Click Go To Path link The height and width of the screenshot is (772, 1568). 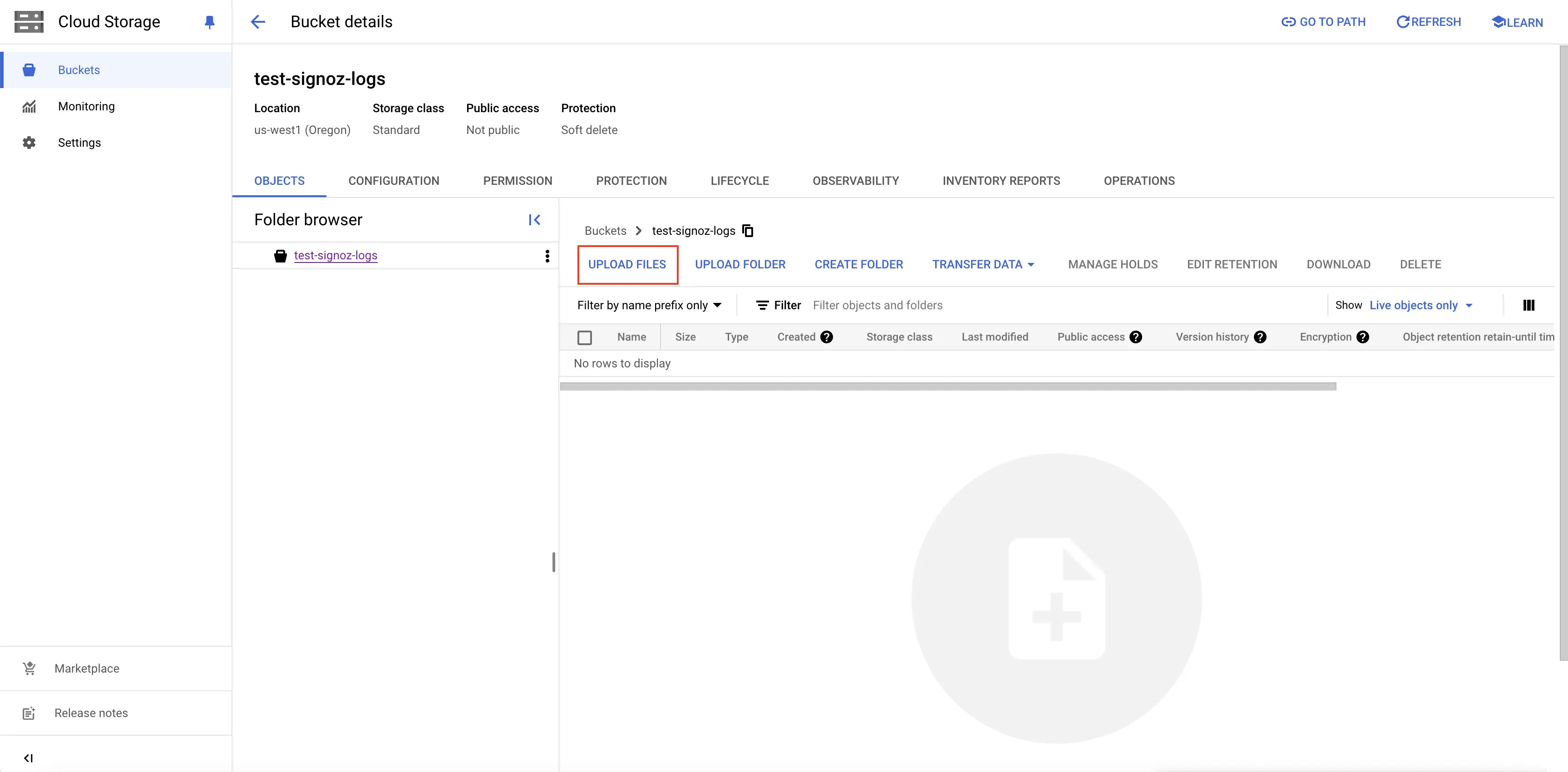click(x=1323, y=22)
